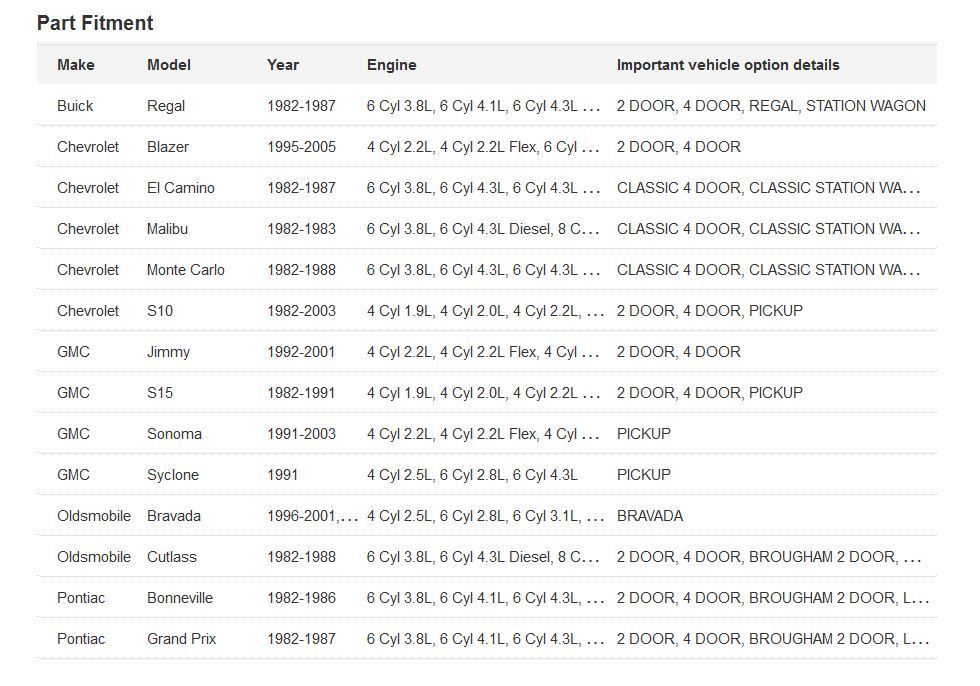
Task: Select the Regal model cell
Action: (166, 106)
